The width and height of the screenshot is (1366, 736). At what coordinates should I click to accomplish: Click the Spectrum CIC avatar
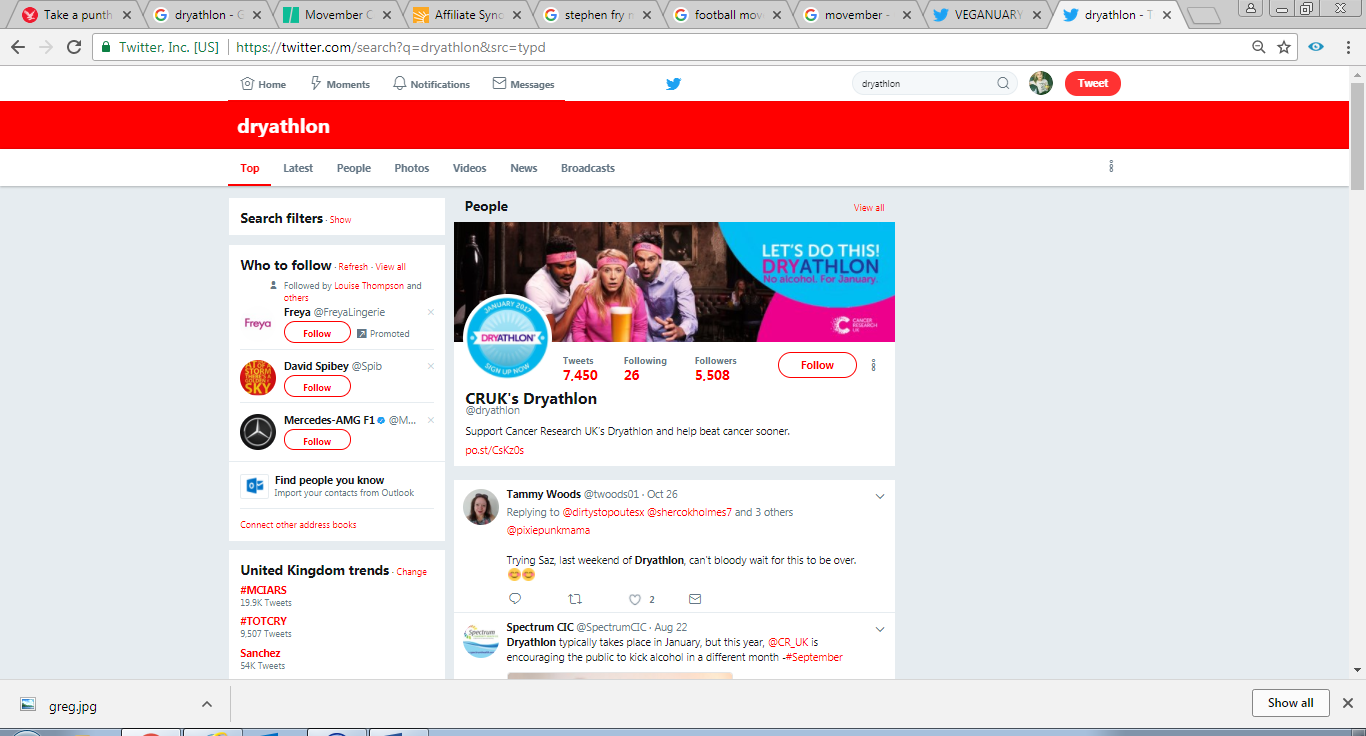coord(481,640)
